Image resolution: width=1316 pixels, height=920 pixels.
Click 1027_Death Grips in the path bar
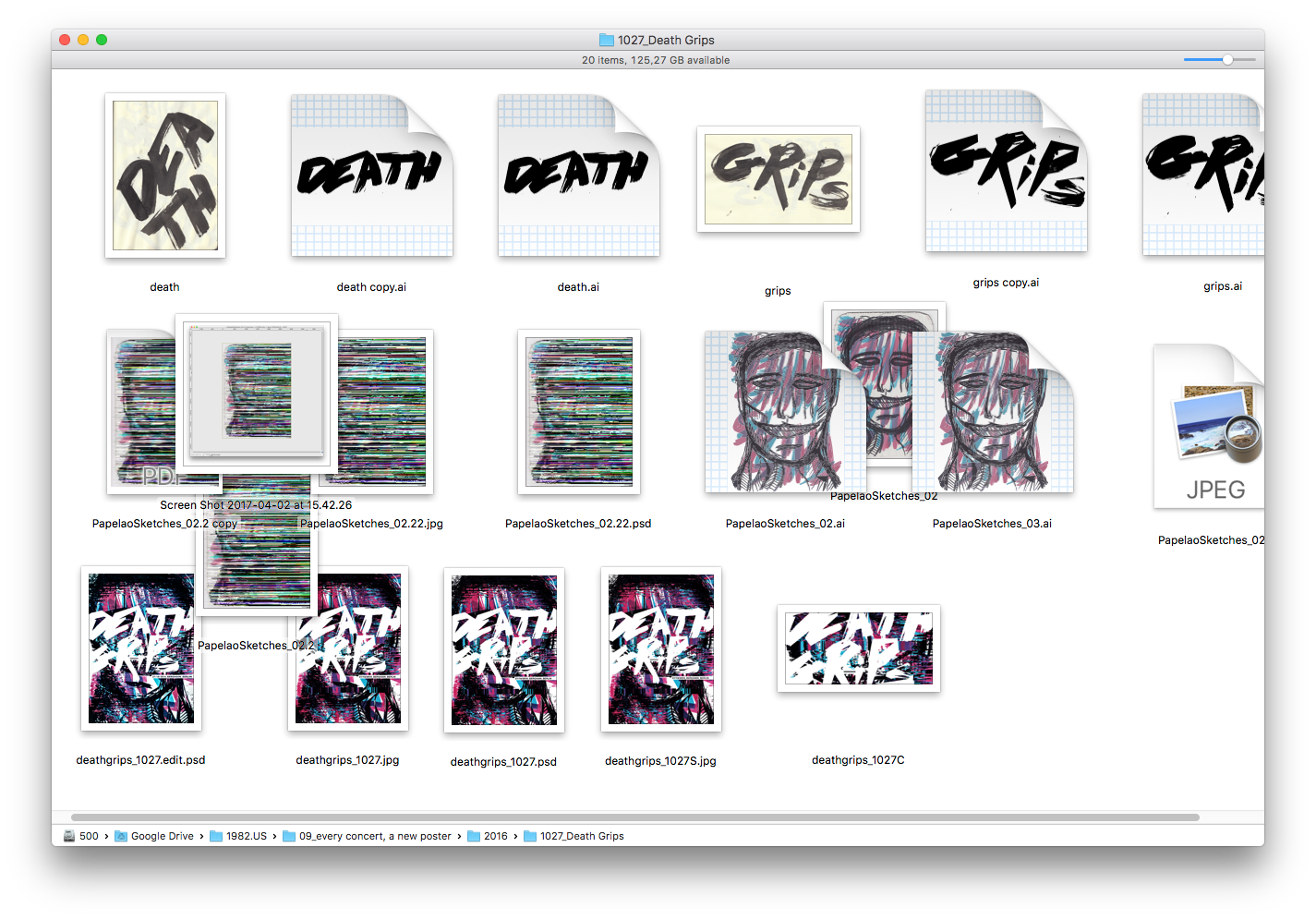(x=573, y=836)
